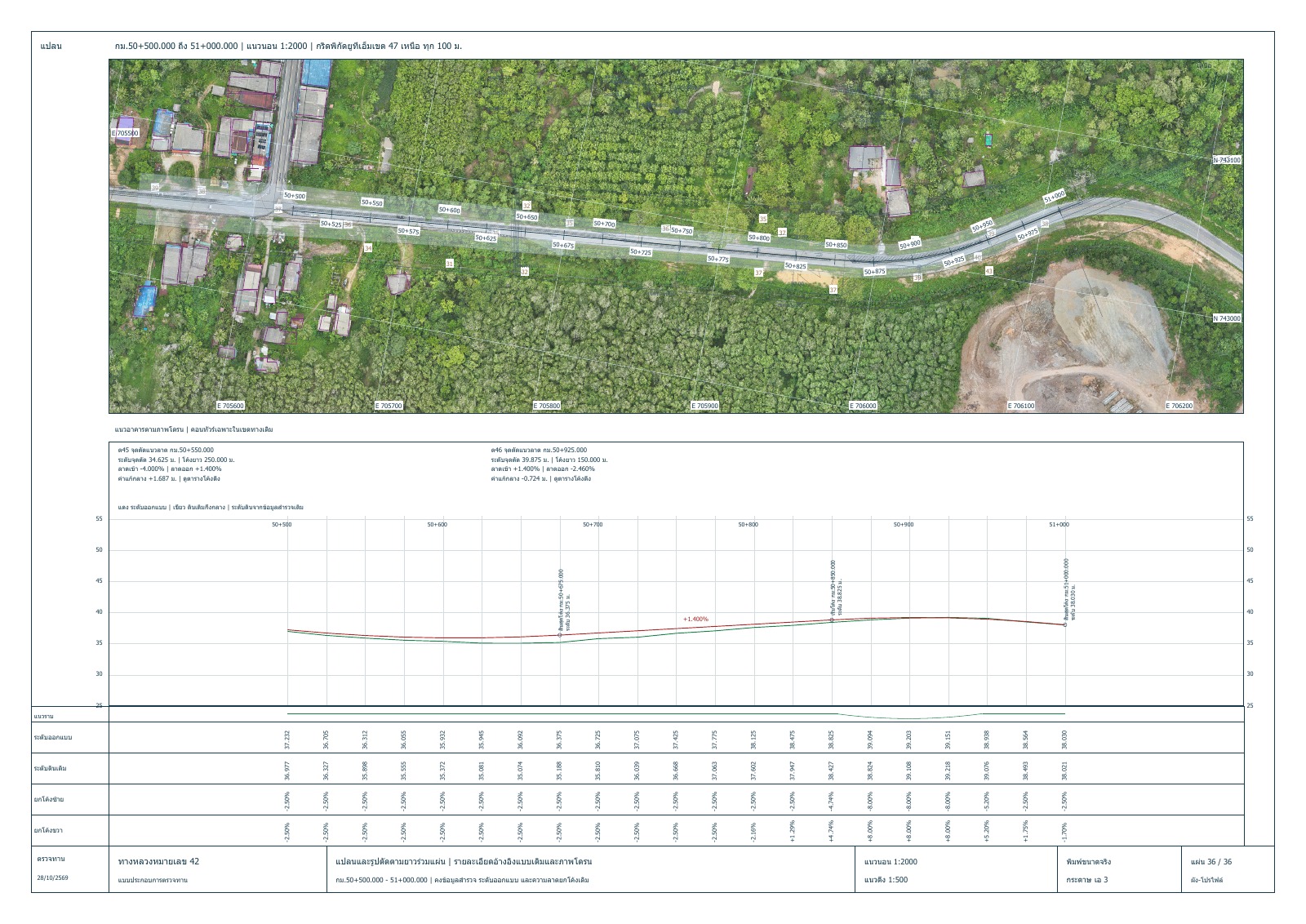Click the 'ตรวจทาน' label in the title block
Viewport: 1306px width, 924px height.
point(51,860)
